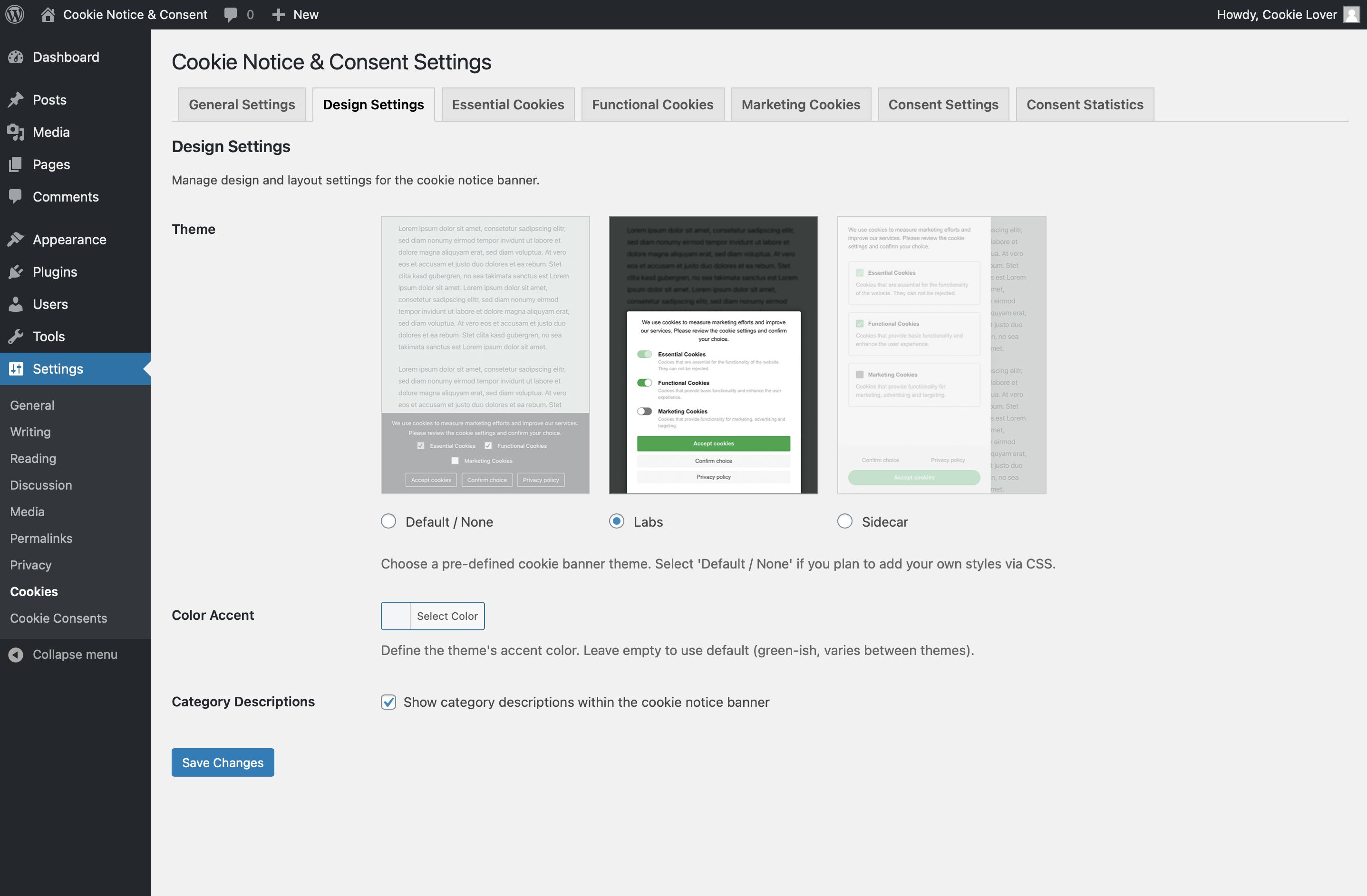The width and height of the screenshot is (1367, 896).
Task: Open Cookie Notice & Consent site link
Action: coord(135,14)
